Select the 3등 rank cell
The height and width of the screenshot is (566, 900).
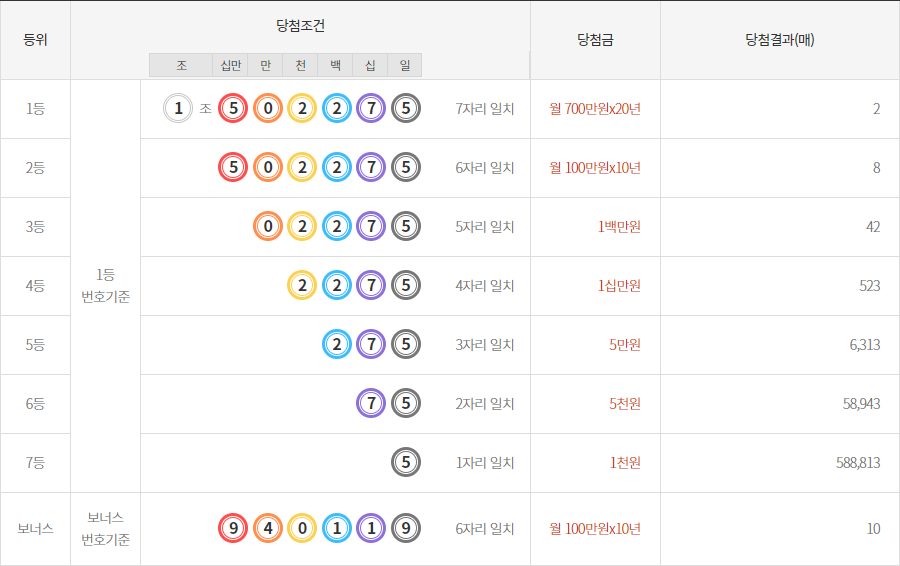35,227
